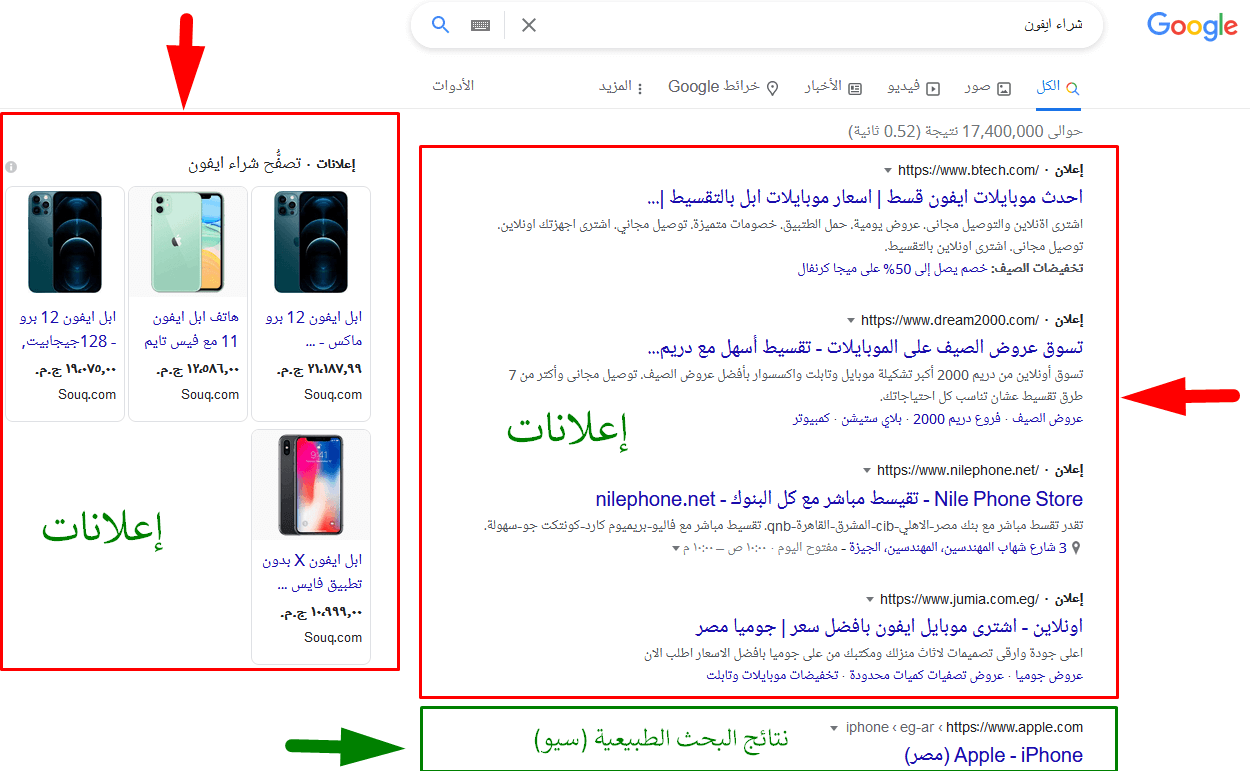The width and height of the screenshot is (1250, 771).
Task: Expand dropdown arrow next to jumia.com.eg URL
Action: coord(870,600)
